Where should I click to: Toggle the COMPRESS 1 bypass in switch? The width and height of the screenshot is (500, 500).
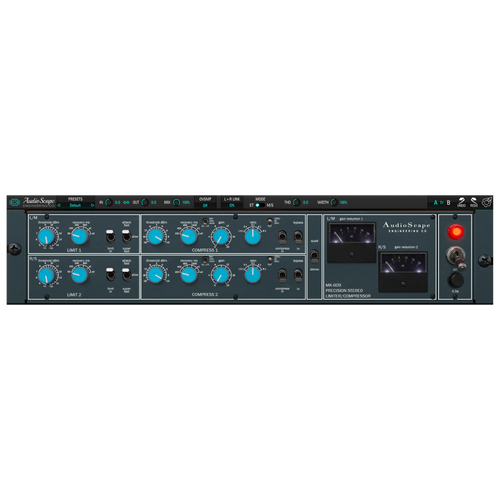298,237
